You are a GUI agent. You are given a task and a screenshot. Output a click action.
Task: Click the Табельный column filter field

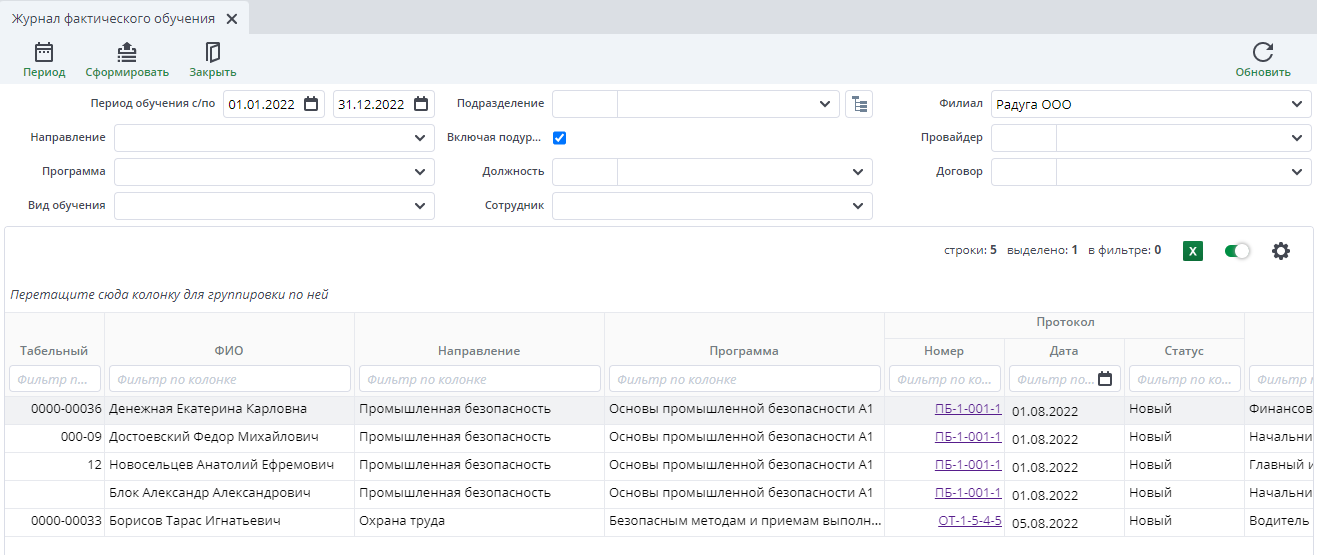click(55, 379)
